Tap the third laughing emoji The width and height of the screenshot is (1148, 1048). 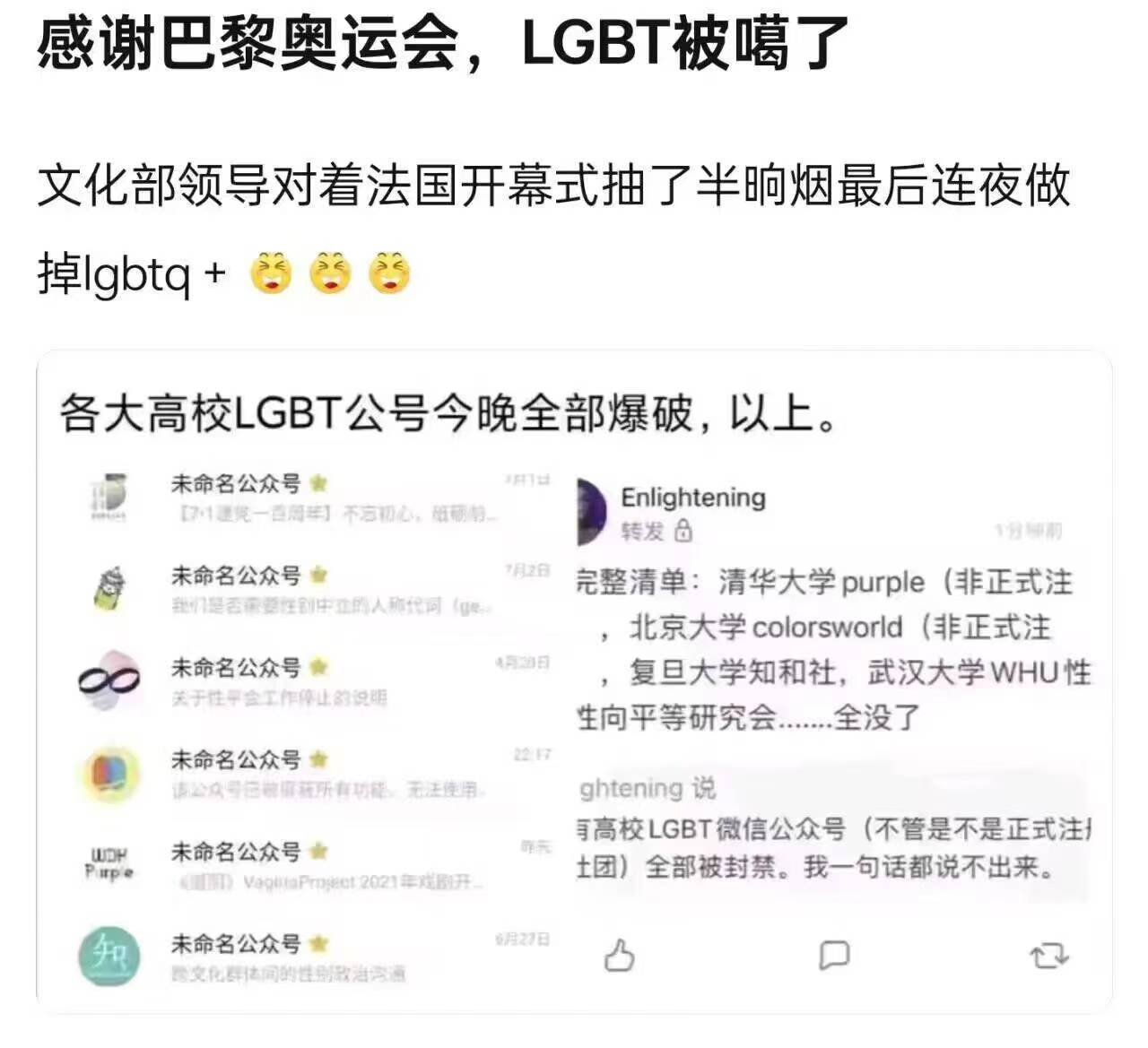(x=390, y=273)
